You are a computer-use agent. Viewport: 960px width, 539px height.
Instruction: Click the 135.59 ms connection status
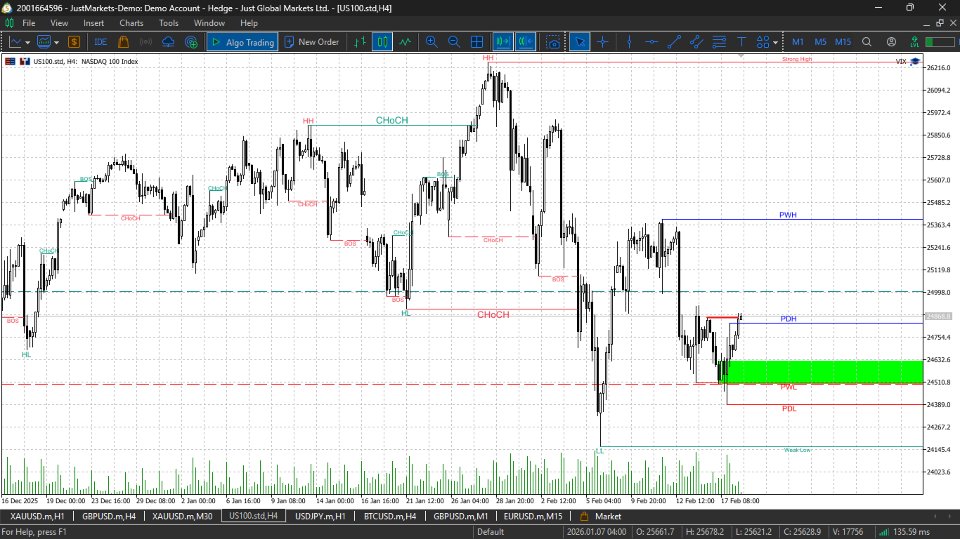[905, 532]
